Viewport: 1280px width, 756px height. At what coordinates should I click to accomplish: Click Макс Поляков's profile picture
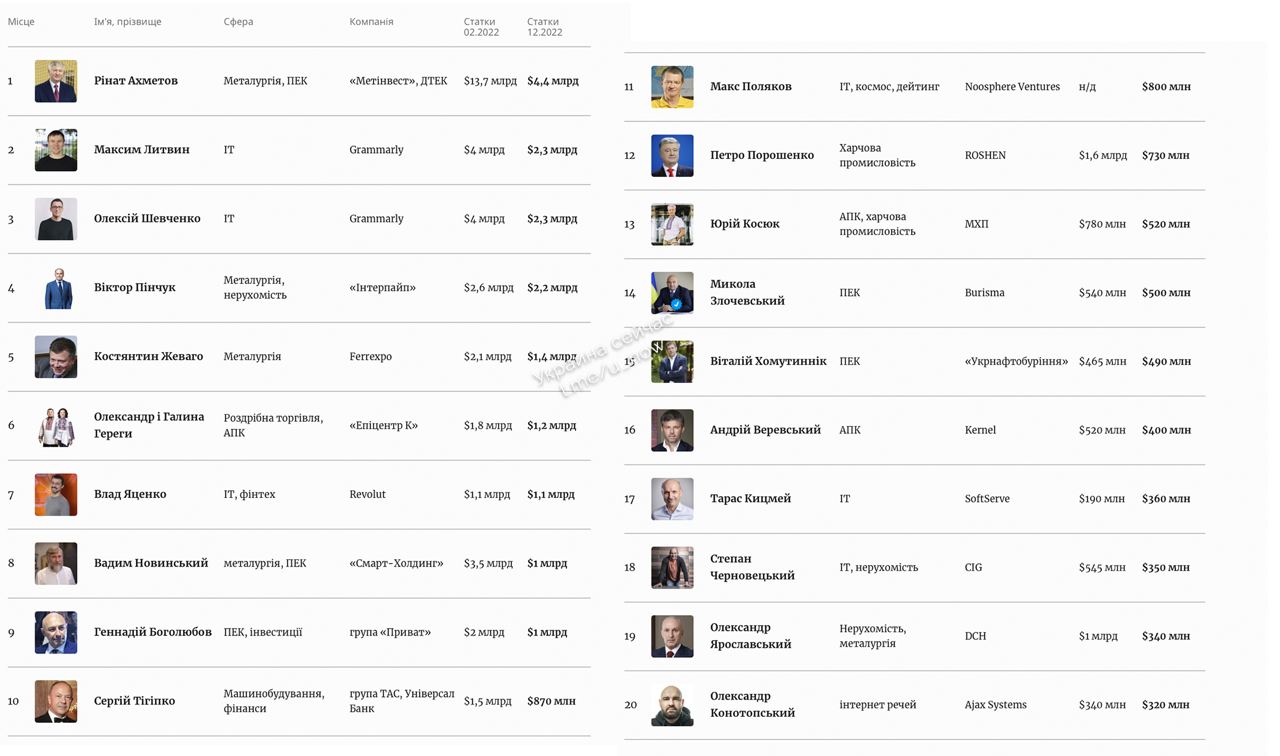(x=672, y=87)
